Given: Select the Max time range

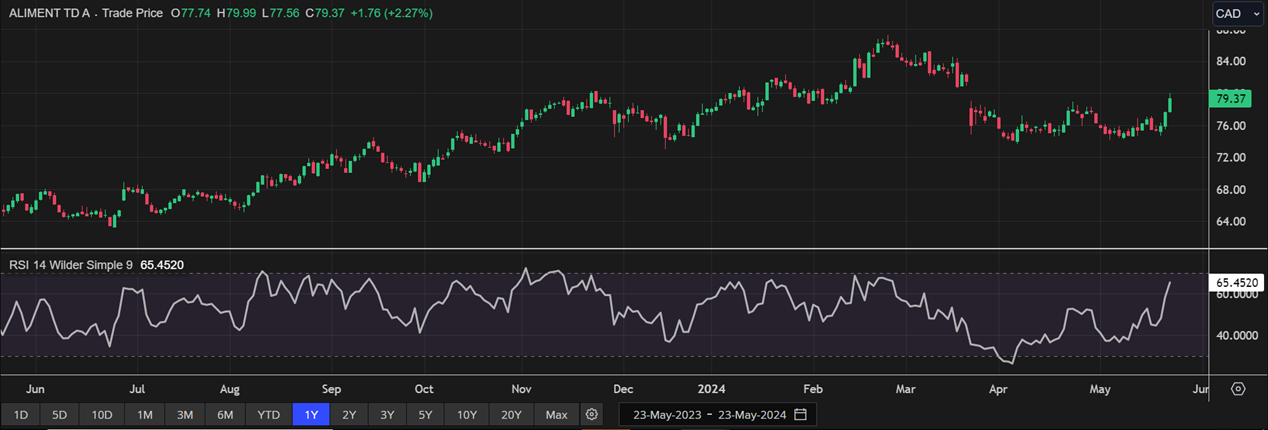Looking at the screenshot, I should [x=557, y=414].
